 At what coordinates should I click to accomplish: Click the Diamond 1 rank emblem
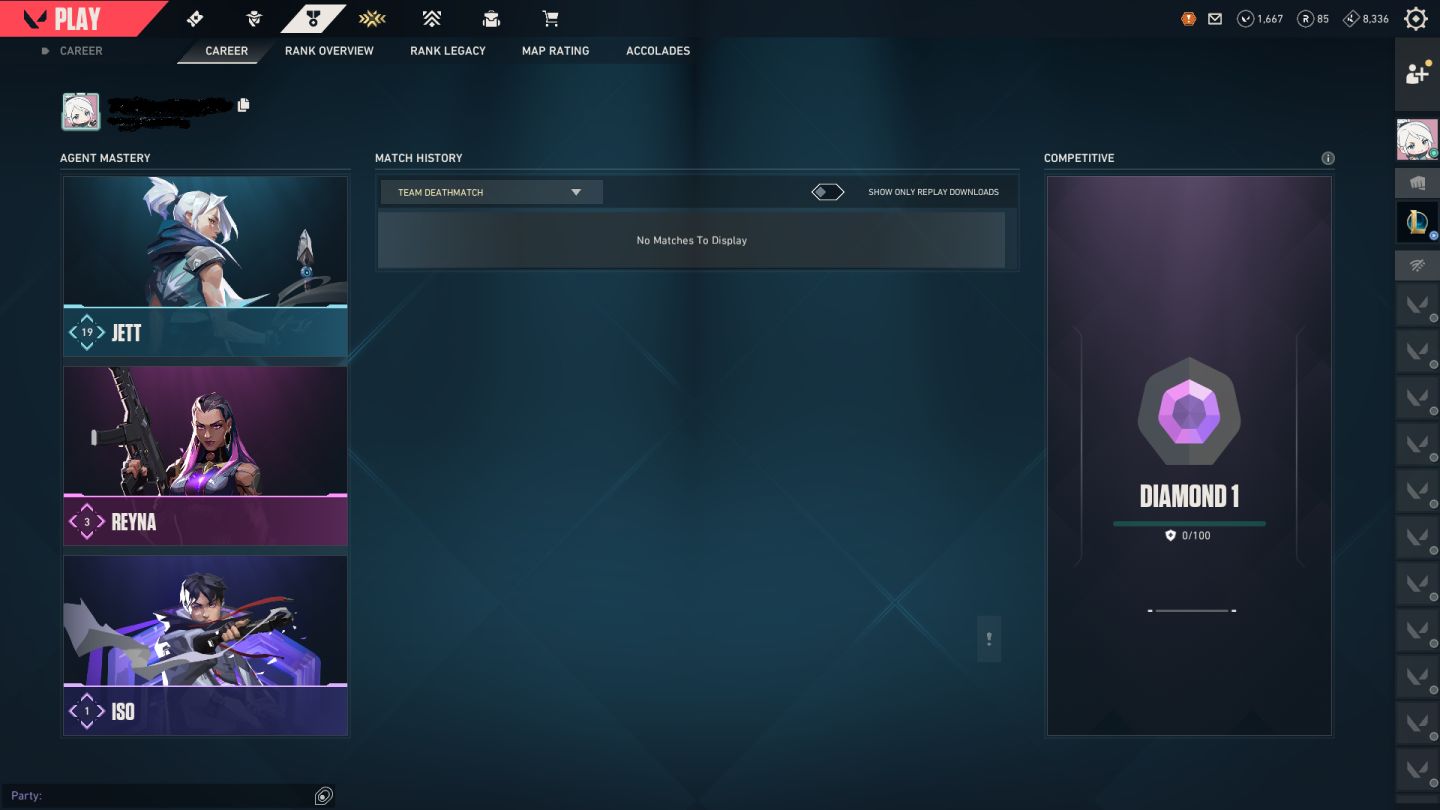[x=1189, y=410]
